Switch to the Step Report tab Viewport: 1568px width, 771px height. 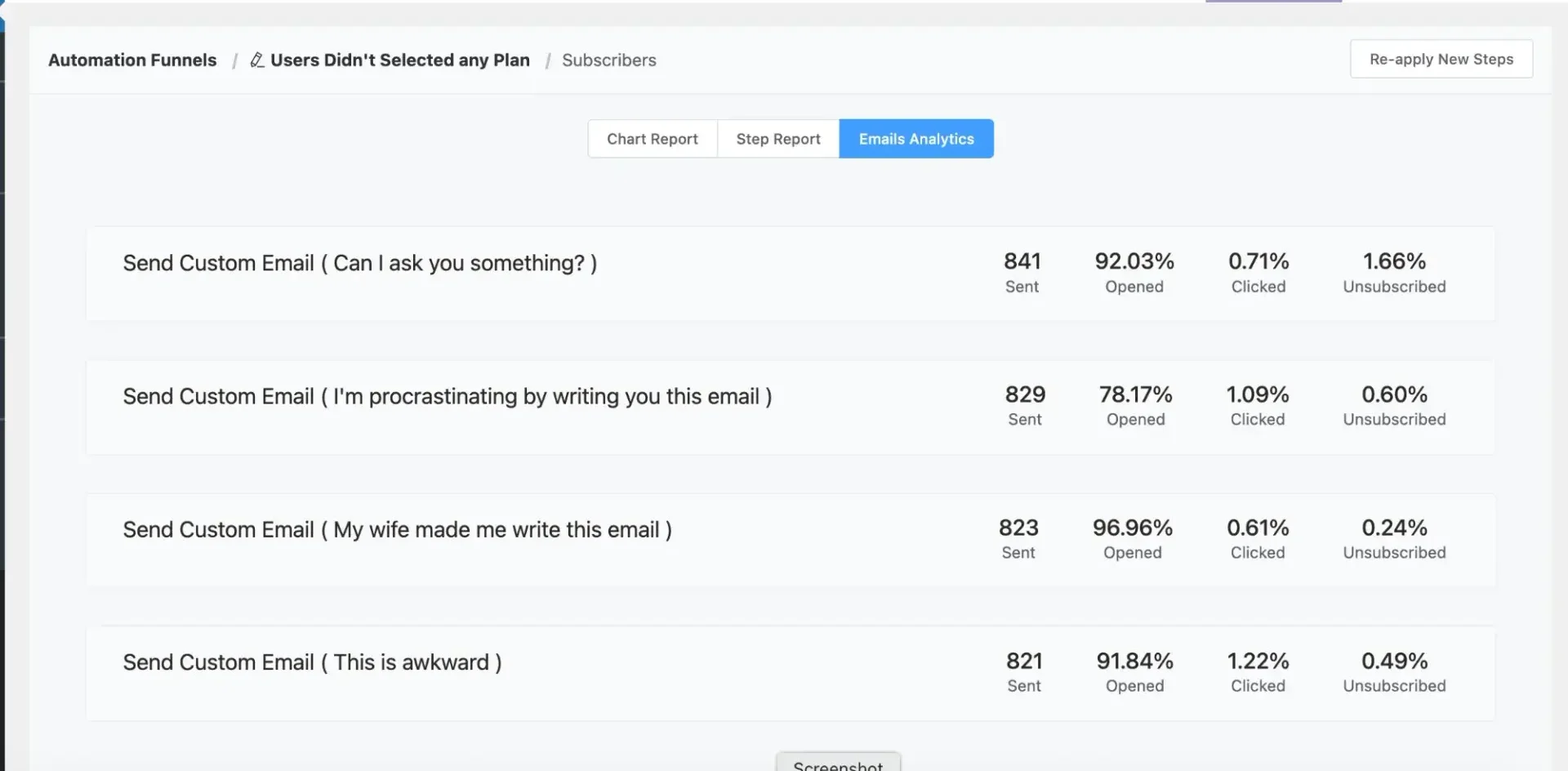click(x=777, y=138)
